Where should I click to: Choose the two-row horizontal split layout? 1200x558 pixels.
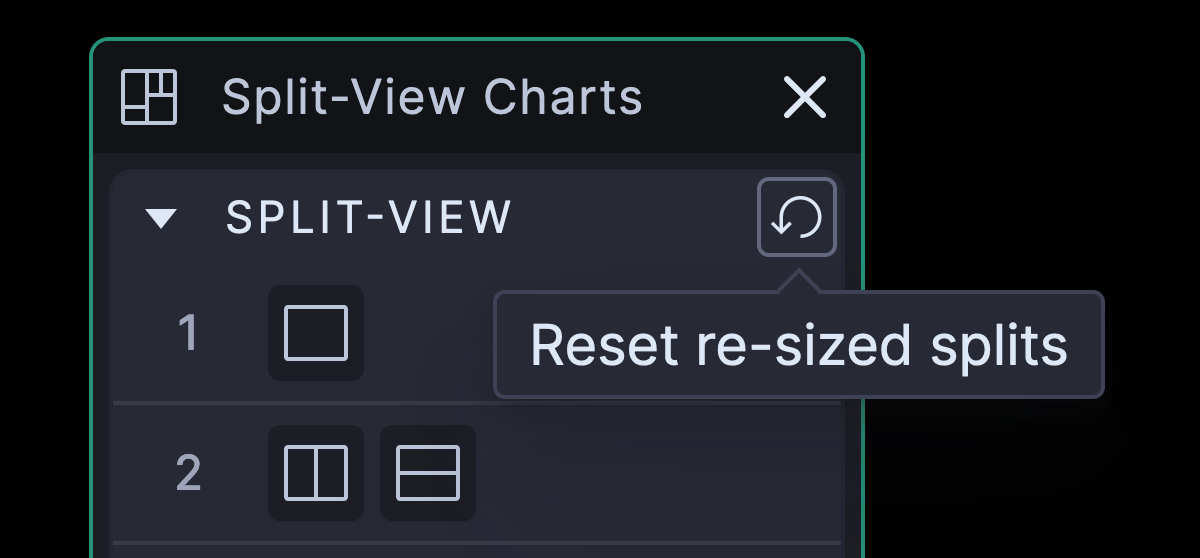(428, 473)
